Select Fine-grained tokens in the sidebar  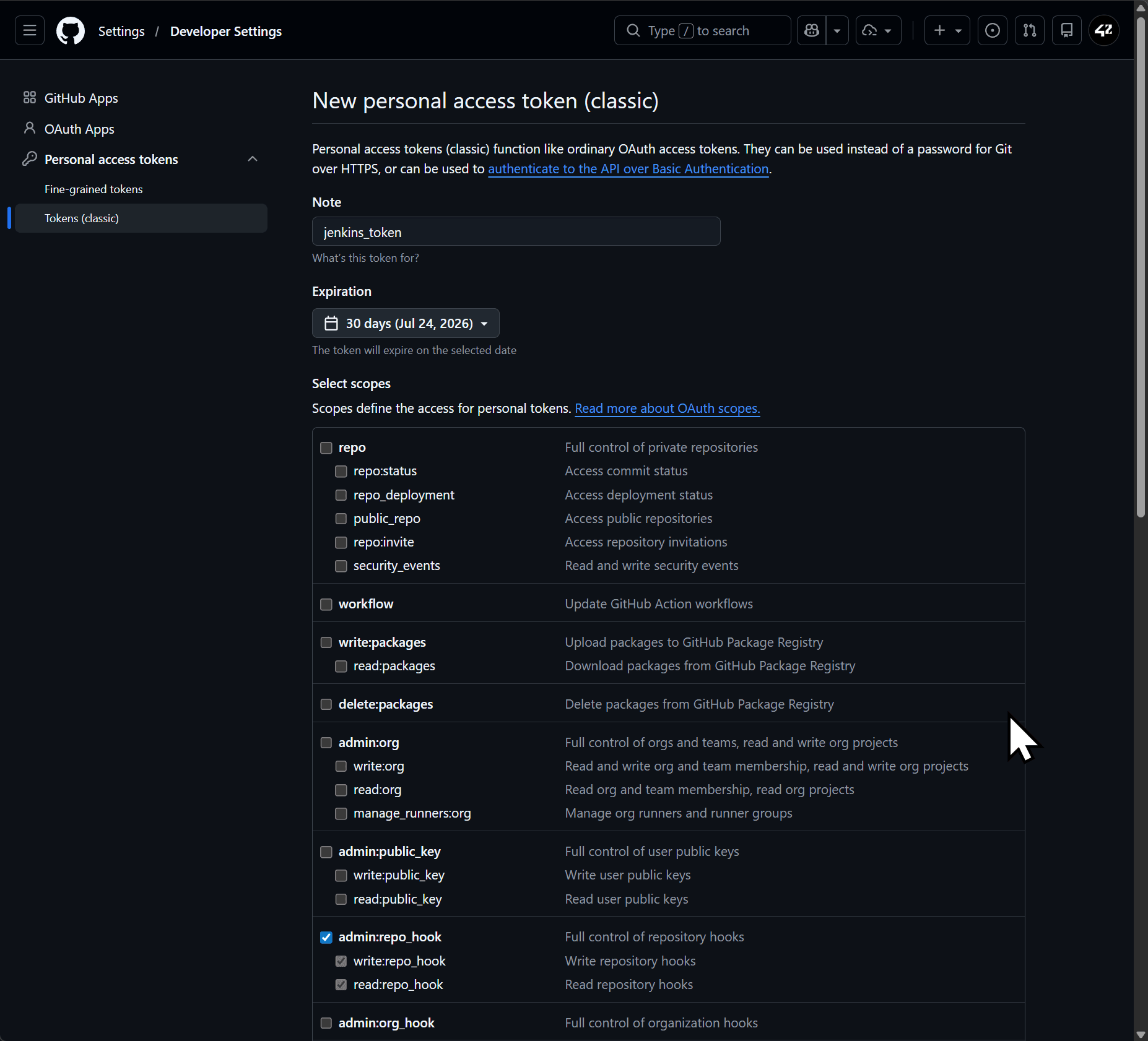(93, 189)
